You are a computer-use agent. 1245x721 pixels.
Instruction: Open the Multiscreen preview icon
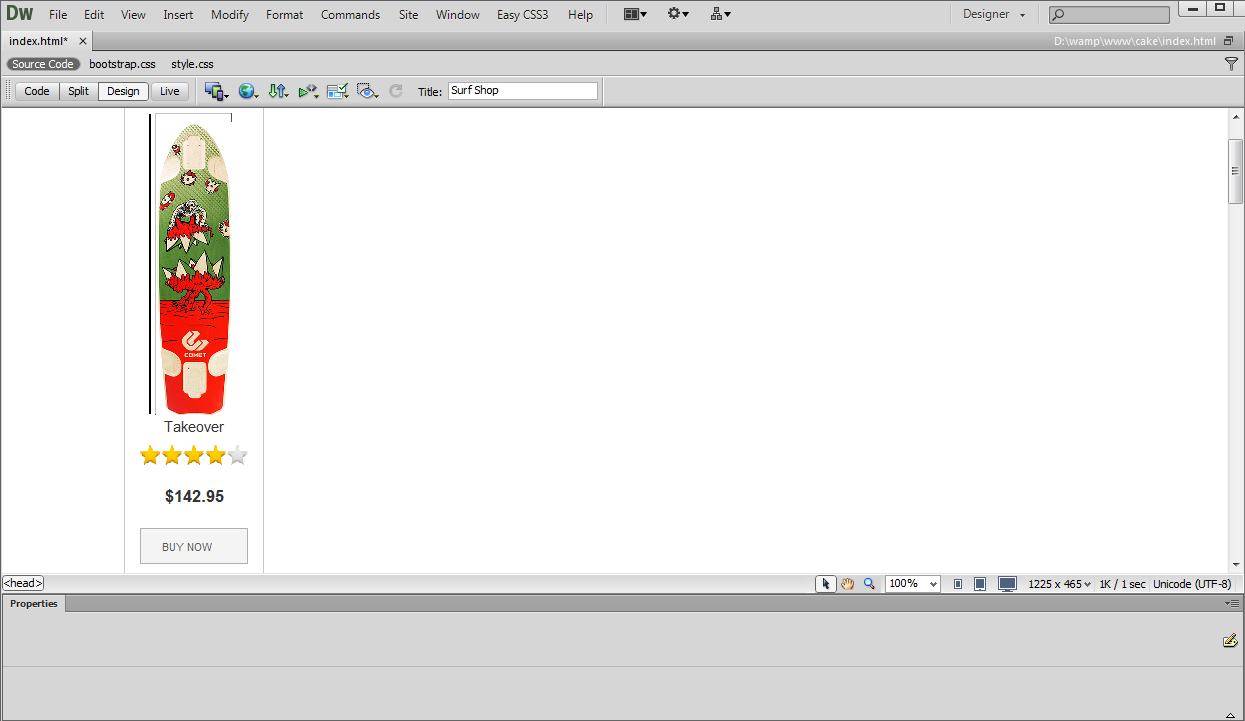[216, 91]
